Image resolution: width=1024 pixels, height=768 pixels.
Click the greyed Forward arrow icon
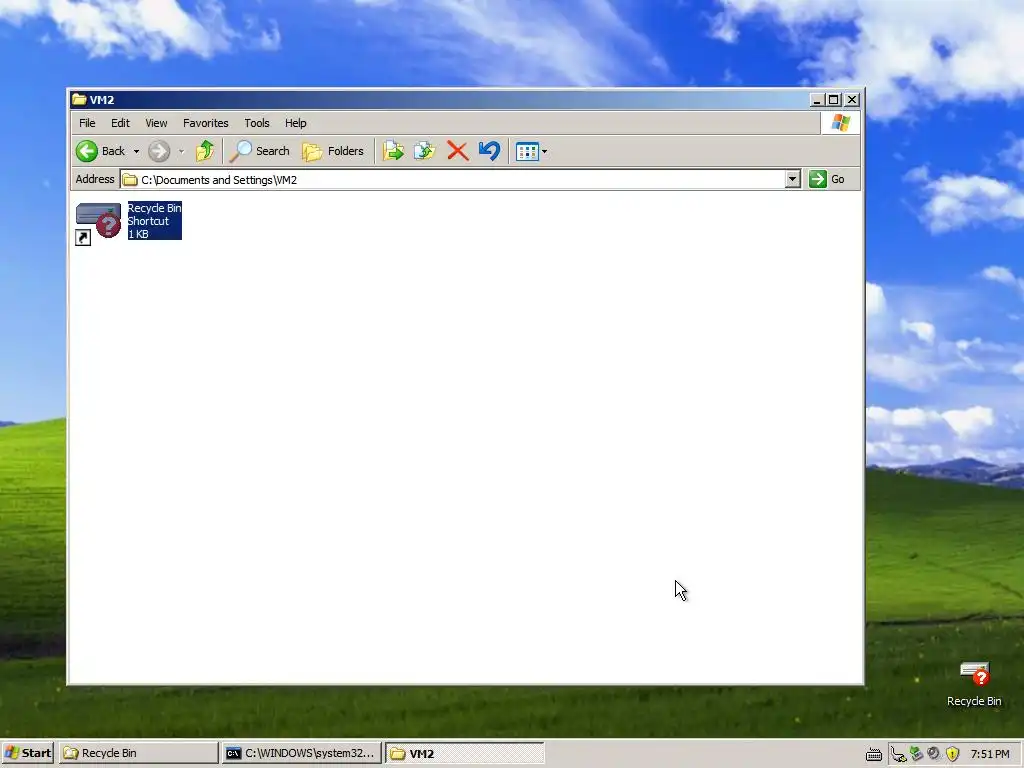pos(159,152)
